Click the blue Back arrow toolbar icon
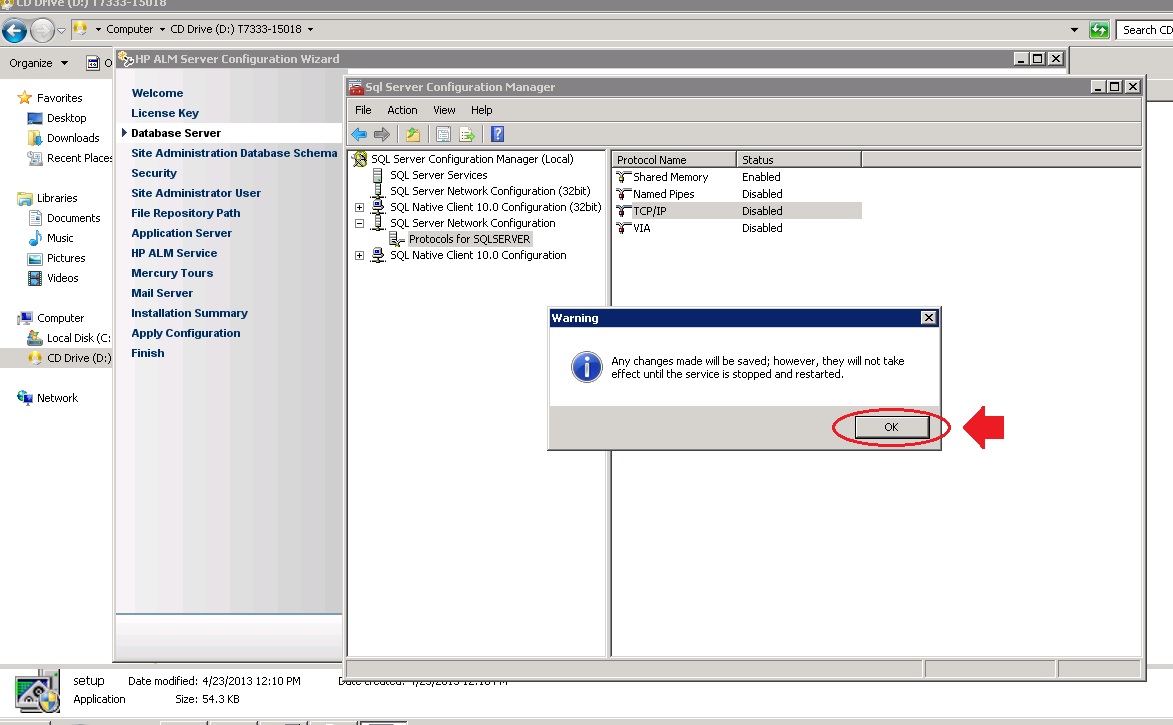This screenshot has width=1173, height=725. pyautogui.click(x=359, y=135)
